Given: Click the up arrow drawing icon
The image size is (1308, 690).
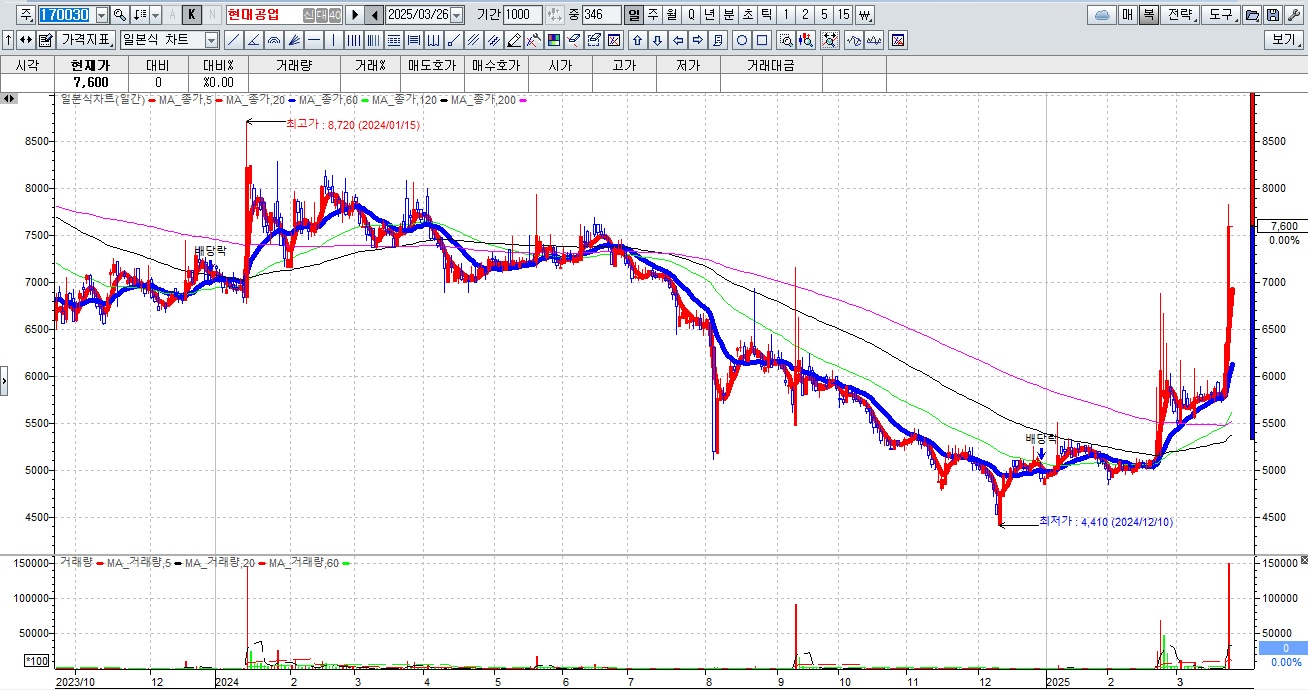Looking at the screenshot, I should (637, 40).
